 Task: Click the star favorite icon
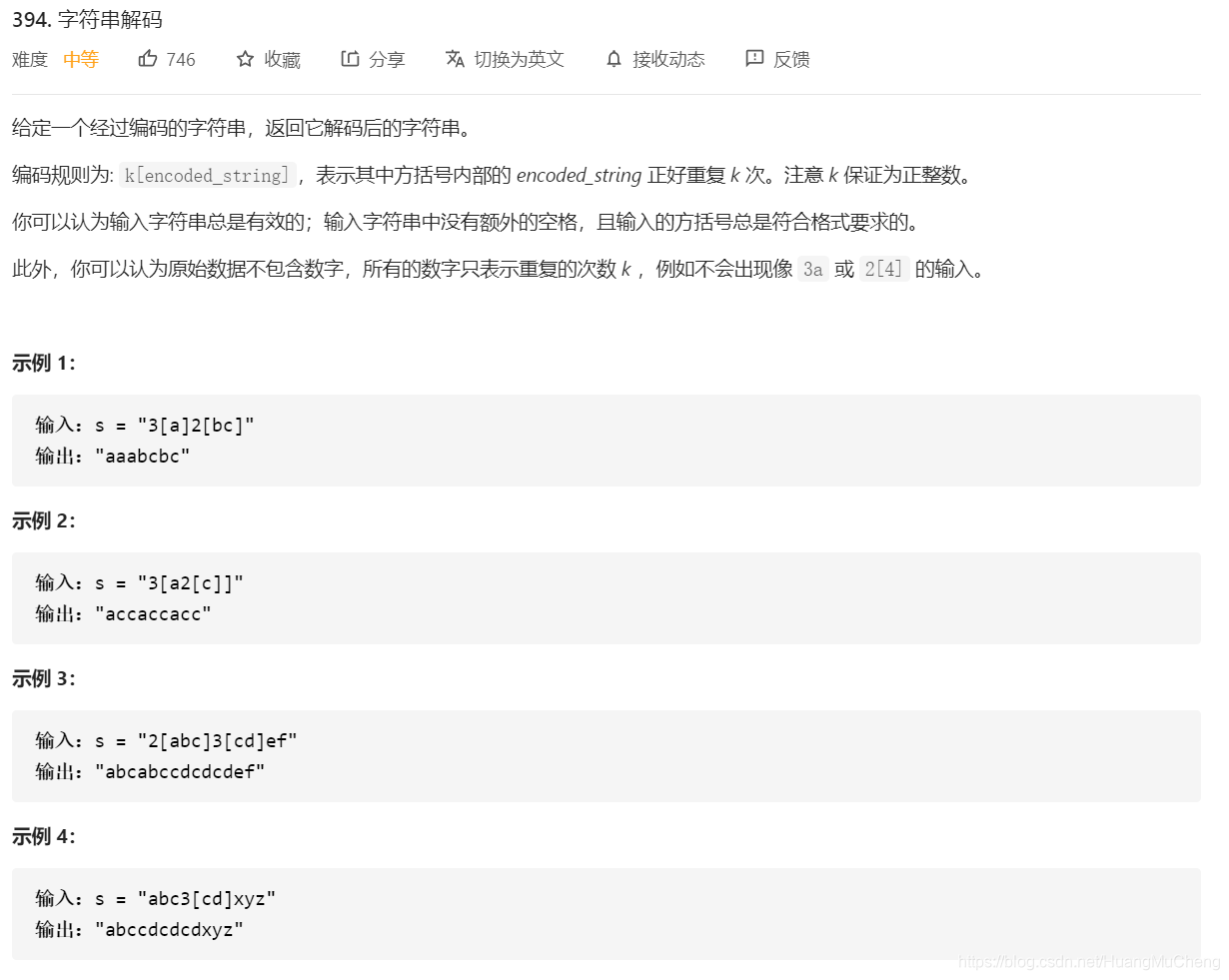pos(245,59)
